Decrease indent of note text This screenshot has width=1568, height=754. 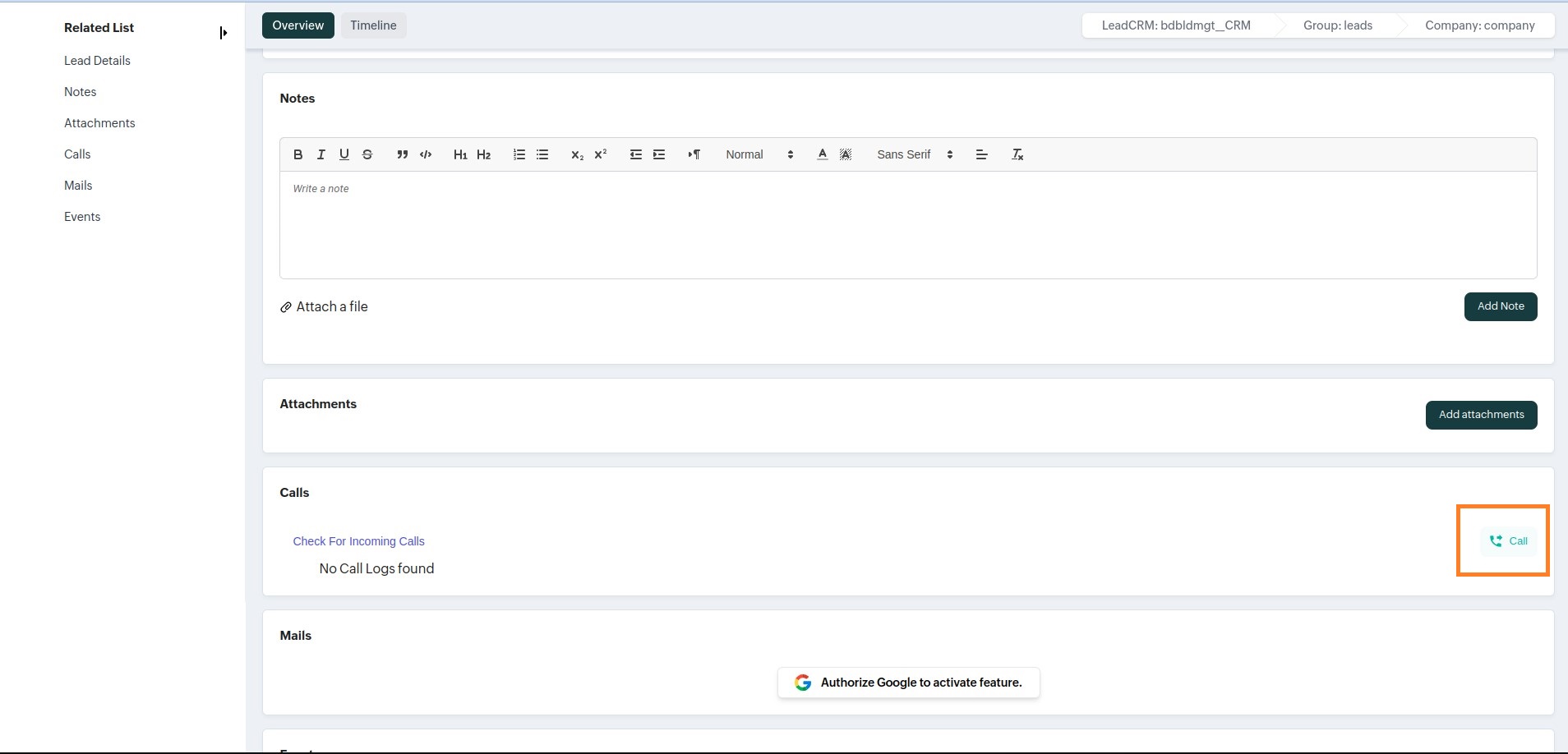(x=636, y=154)
